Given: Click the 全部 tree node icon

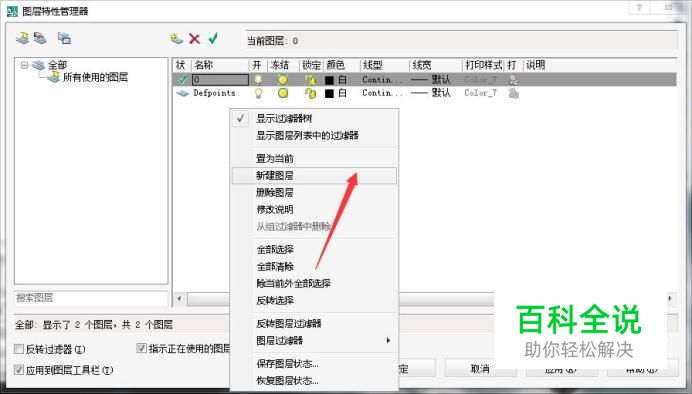Looking at the screenshot, I should click(38, 65).
